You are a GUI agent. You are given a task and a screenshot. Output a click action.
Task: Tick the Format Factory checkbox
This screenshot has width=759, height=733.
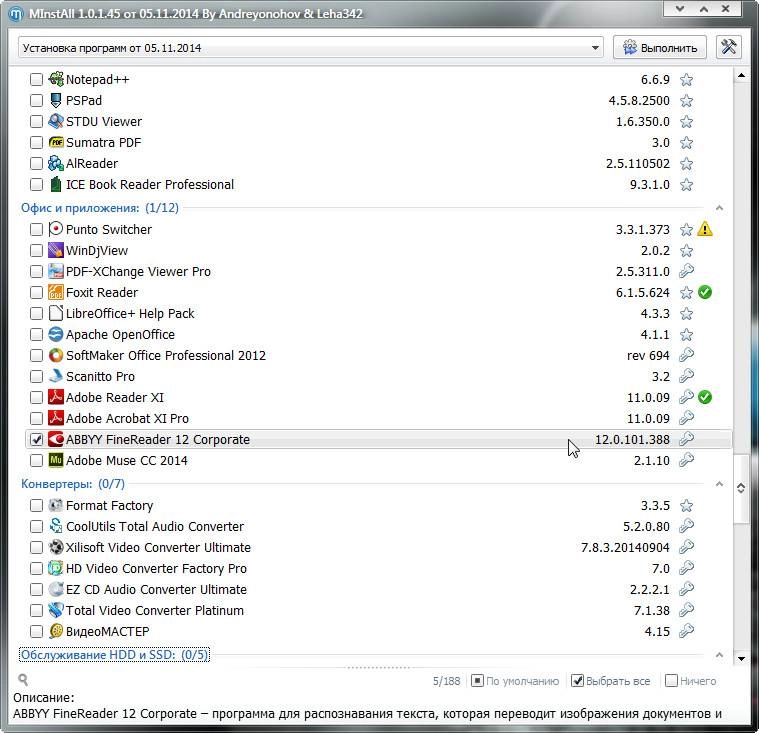(x=36, y=505)
